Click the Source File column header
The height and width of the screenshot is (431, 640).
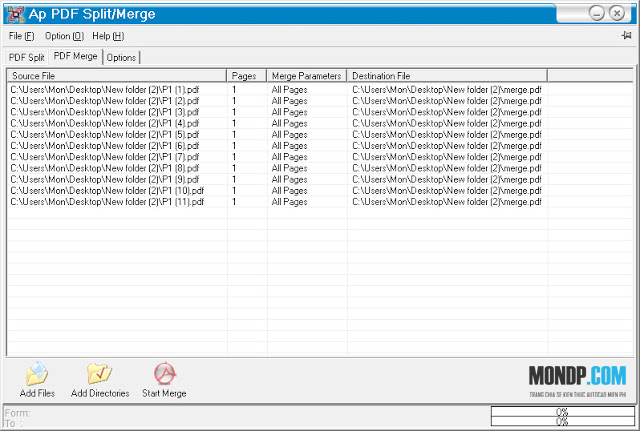117,76
